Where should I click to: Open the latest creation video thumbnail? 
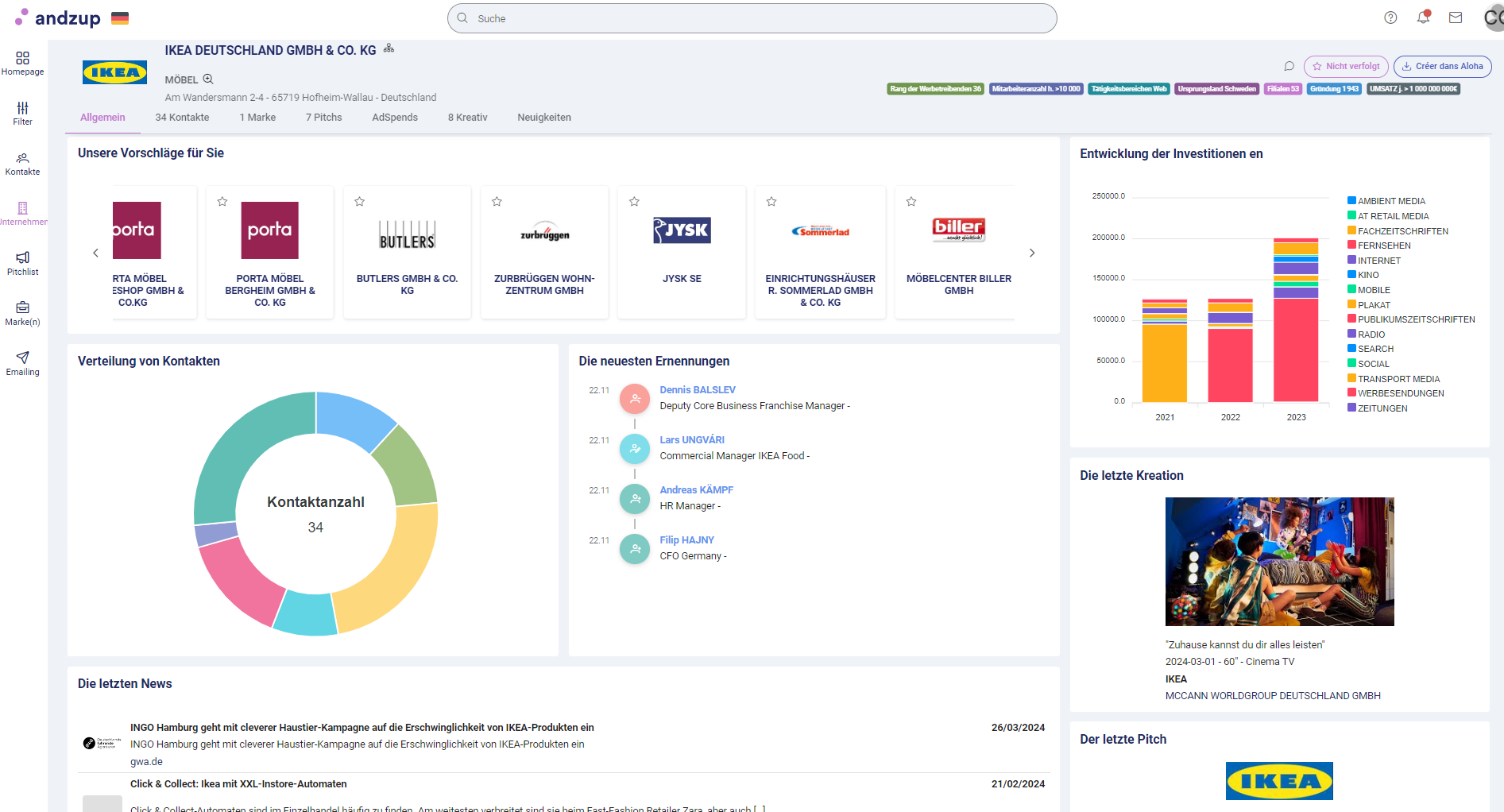pos(1279,562)
